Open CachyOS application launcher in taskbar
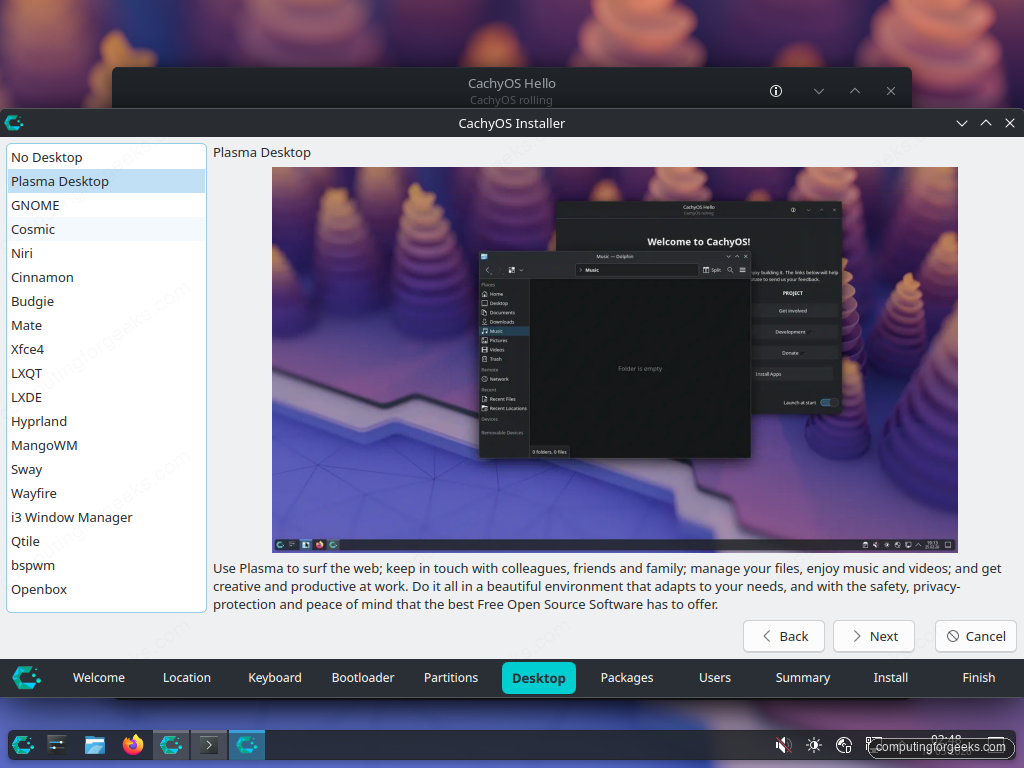 pos(24,744)
